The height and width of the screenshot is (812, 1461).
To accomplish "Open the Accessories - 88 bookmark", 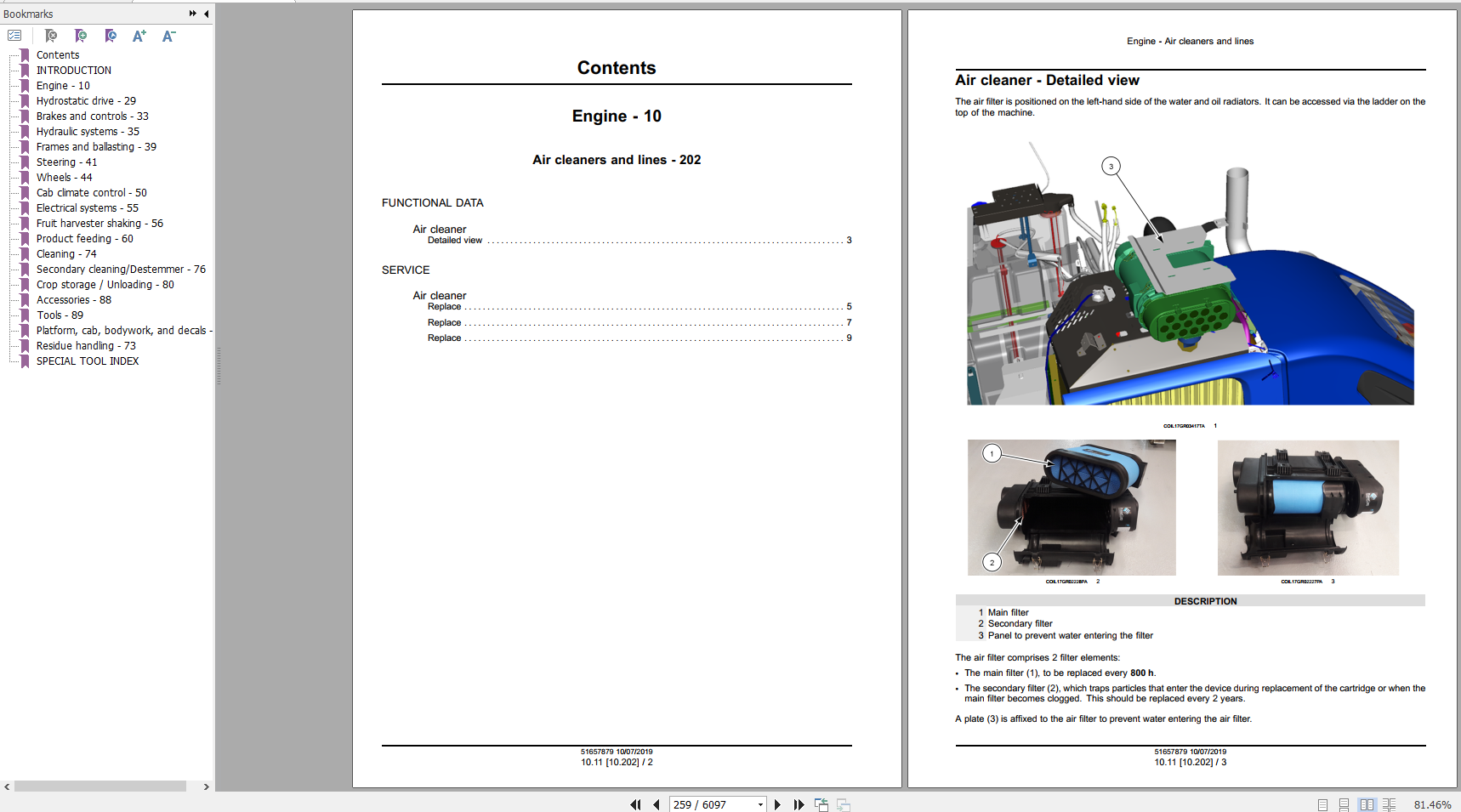I will (x=74, y=300).
